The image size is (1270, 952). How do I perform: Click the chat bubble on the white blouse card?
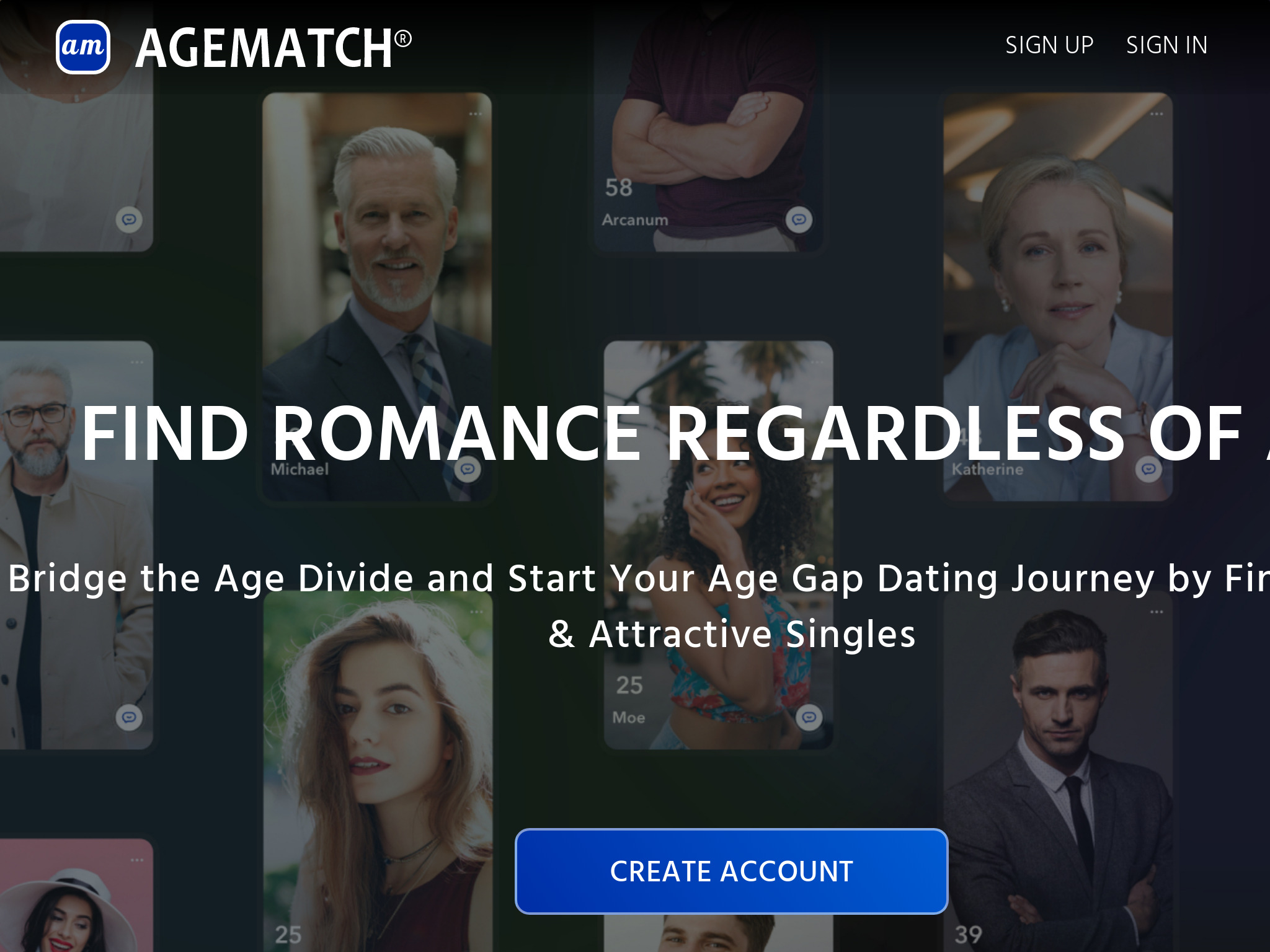pyautogui.click(x=129, y=219)
